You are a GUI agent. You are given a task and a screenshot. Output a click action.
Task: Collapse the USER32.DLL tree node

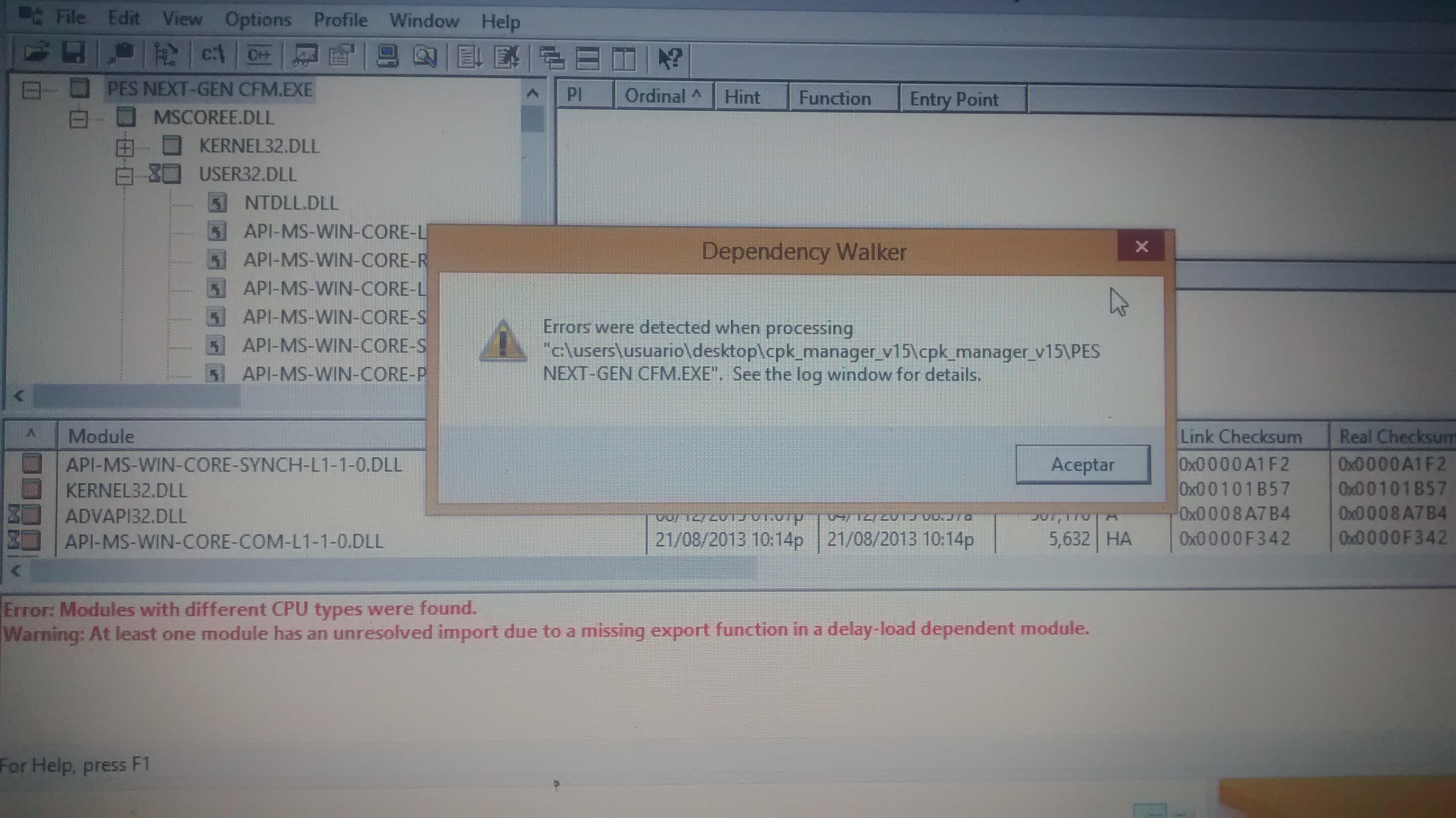[x=124, y=176]
